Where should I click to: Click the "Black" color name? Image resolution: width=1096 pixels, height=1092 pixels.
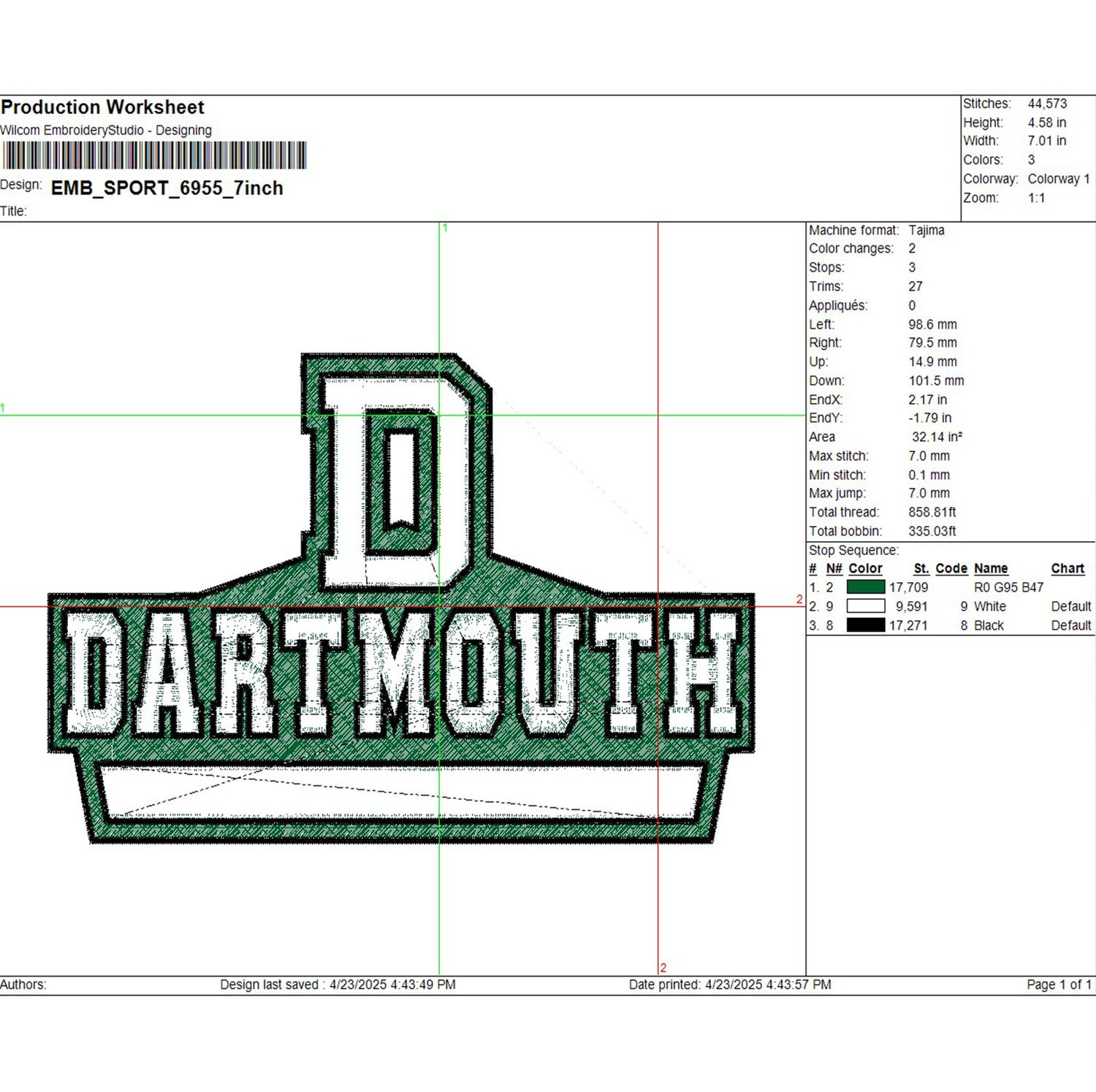[989, 625]
